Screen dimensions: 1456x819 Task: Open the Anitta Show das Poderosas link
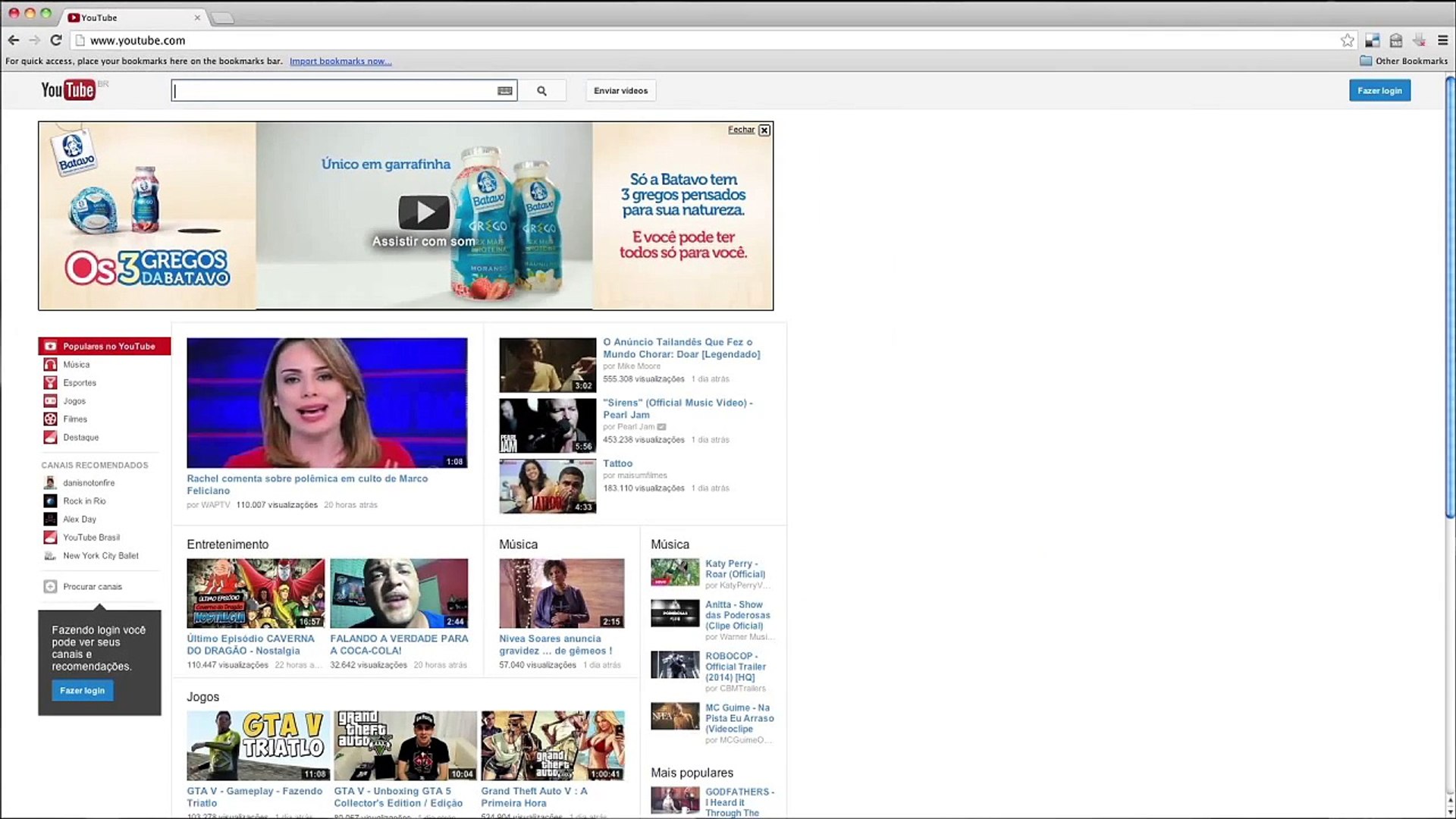click(x=737, y=615)
